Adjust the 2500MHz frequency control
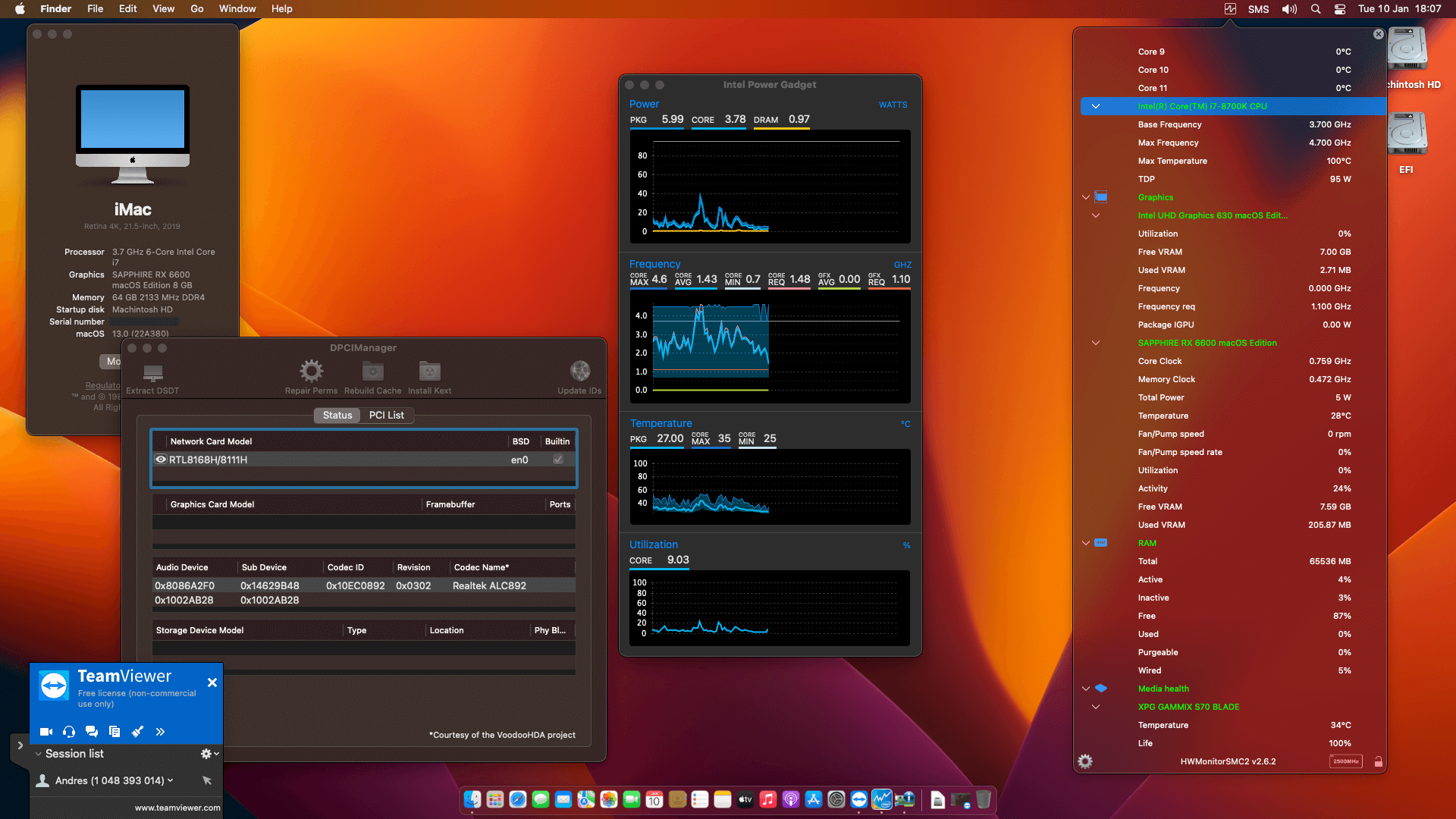 pos(1345,761)
